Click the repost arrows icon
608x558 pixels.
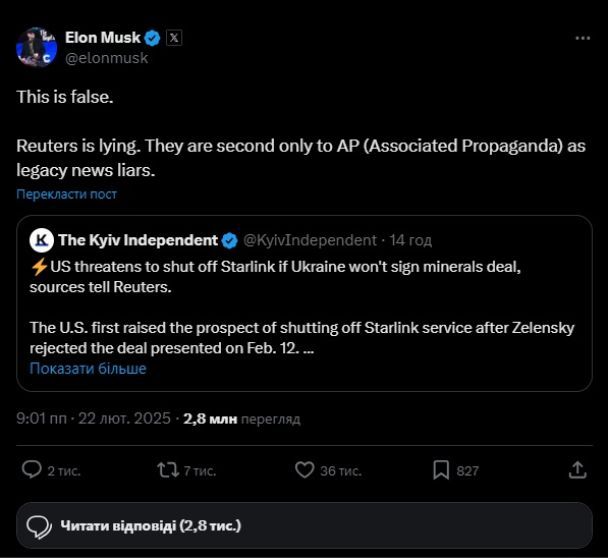point(168,470)
